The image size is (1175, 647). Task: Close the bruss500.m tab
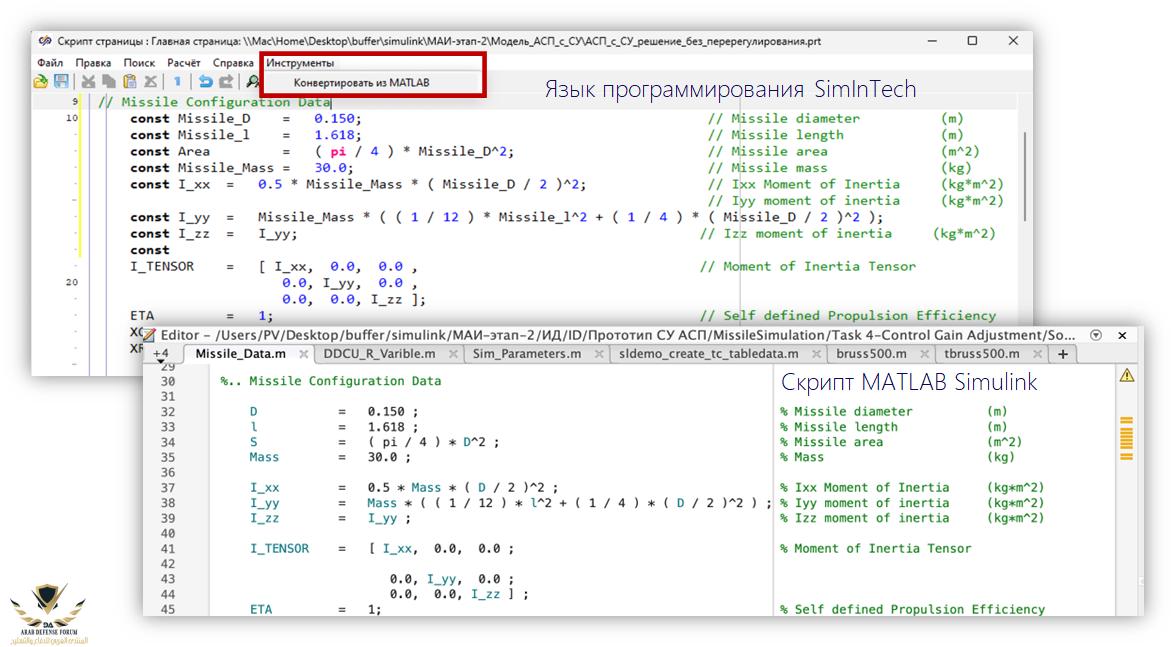[924, 355]
